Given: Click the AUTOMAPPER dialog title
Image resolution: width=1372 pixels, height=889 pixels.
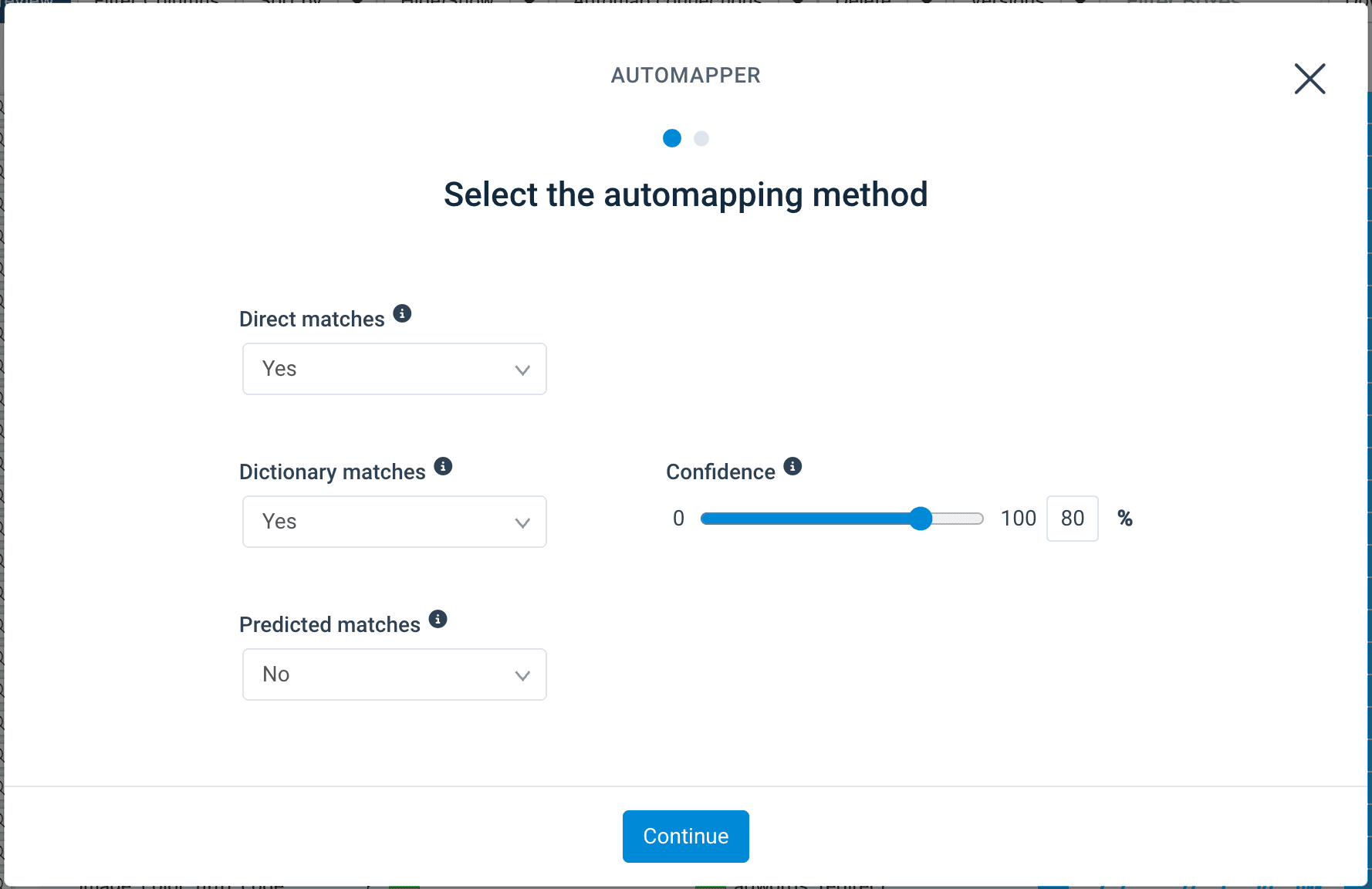Looking at the screenshot, I should click(685, 76).
